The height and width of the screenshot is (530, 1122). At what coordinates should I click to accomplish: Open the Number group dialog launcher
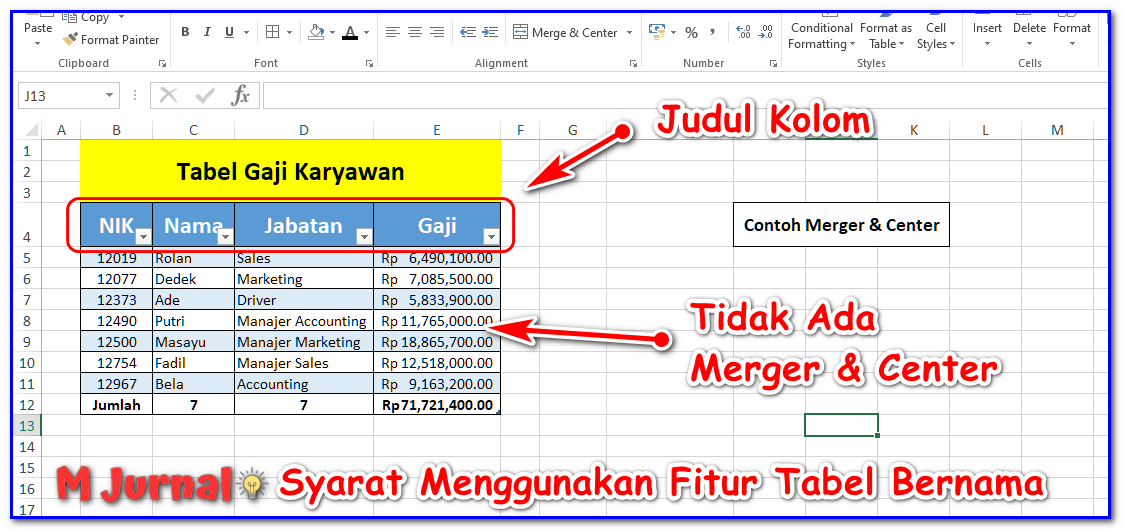pyautogui.click(x=773, y=64)
